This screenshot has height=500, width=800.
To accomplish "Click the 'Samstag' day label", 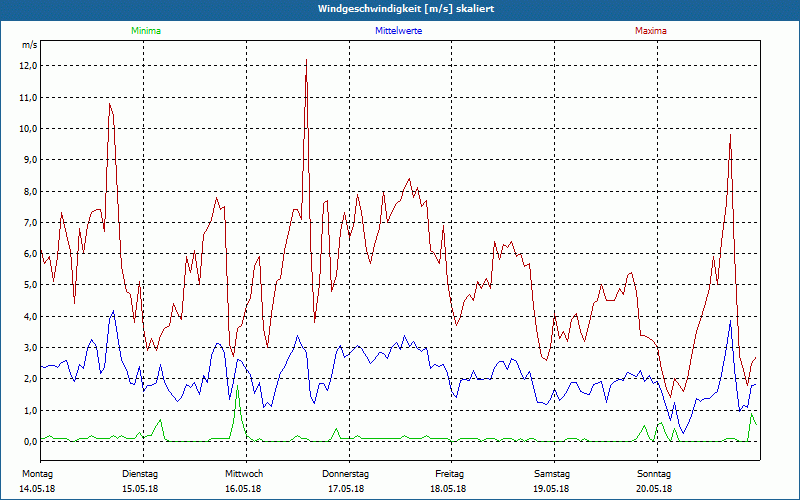I will tap(552, 474).
